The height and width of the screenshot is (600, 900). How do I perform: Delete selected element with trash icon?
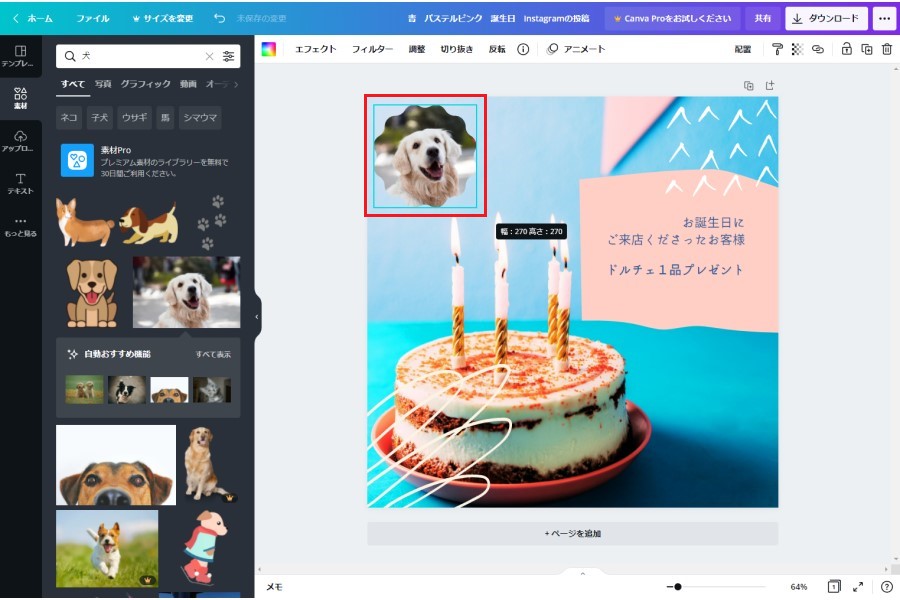point(886,49)
